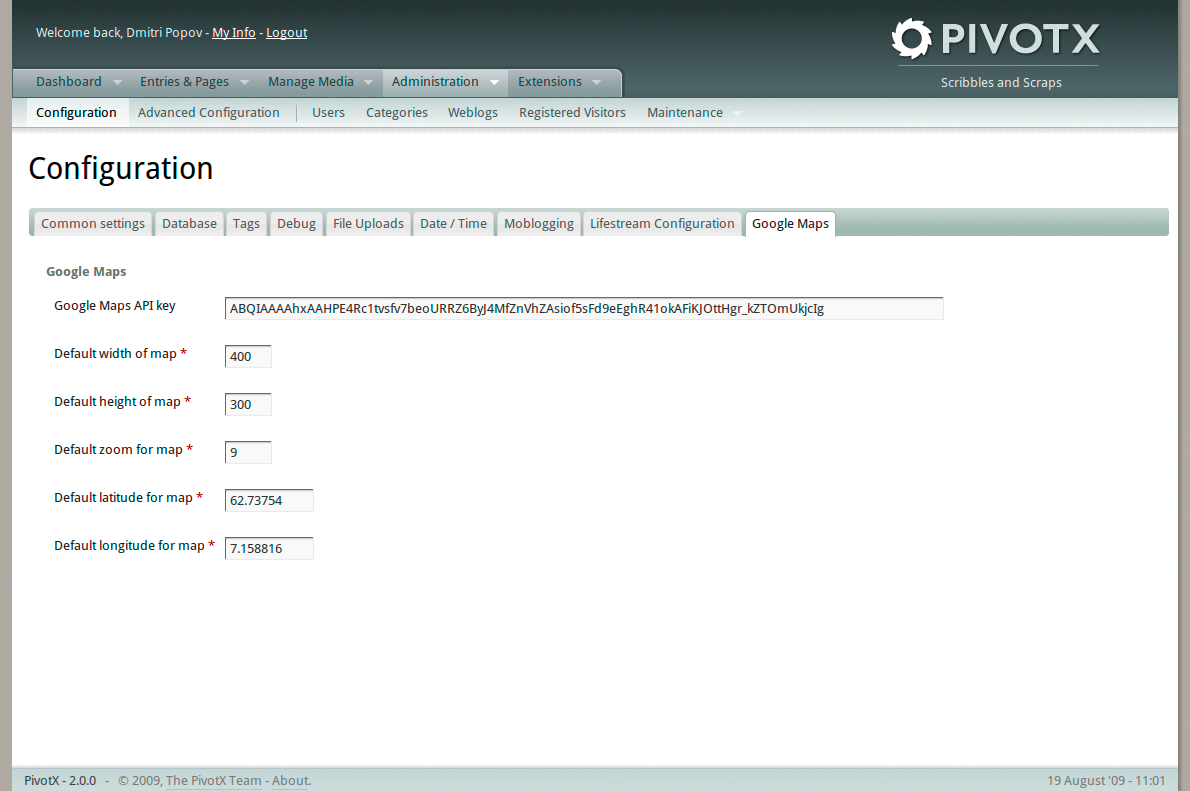Click the "19 August '09 - 11:01" timestamp
The height and width of the screenshot is (791, 1190).
[x=1106, y=780]
